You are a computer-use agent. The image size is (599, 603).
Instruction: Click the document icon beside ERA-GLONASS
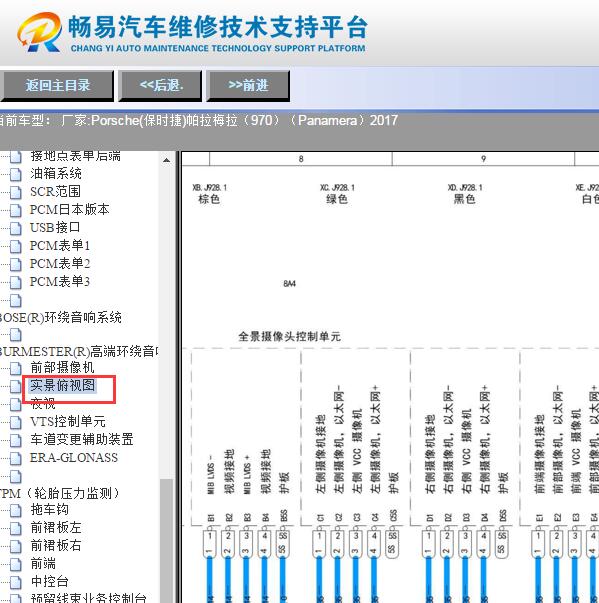pos(16,458)
